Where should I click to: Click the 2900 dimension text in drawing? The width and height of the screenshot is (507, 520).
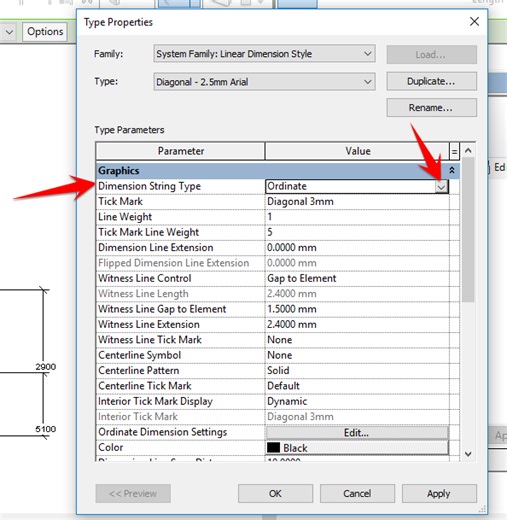coord(46,367)
